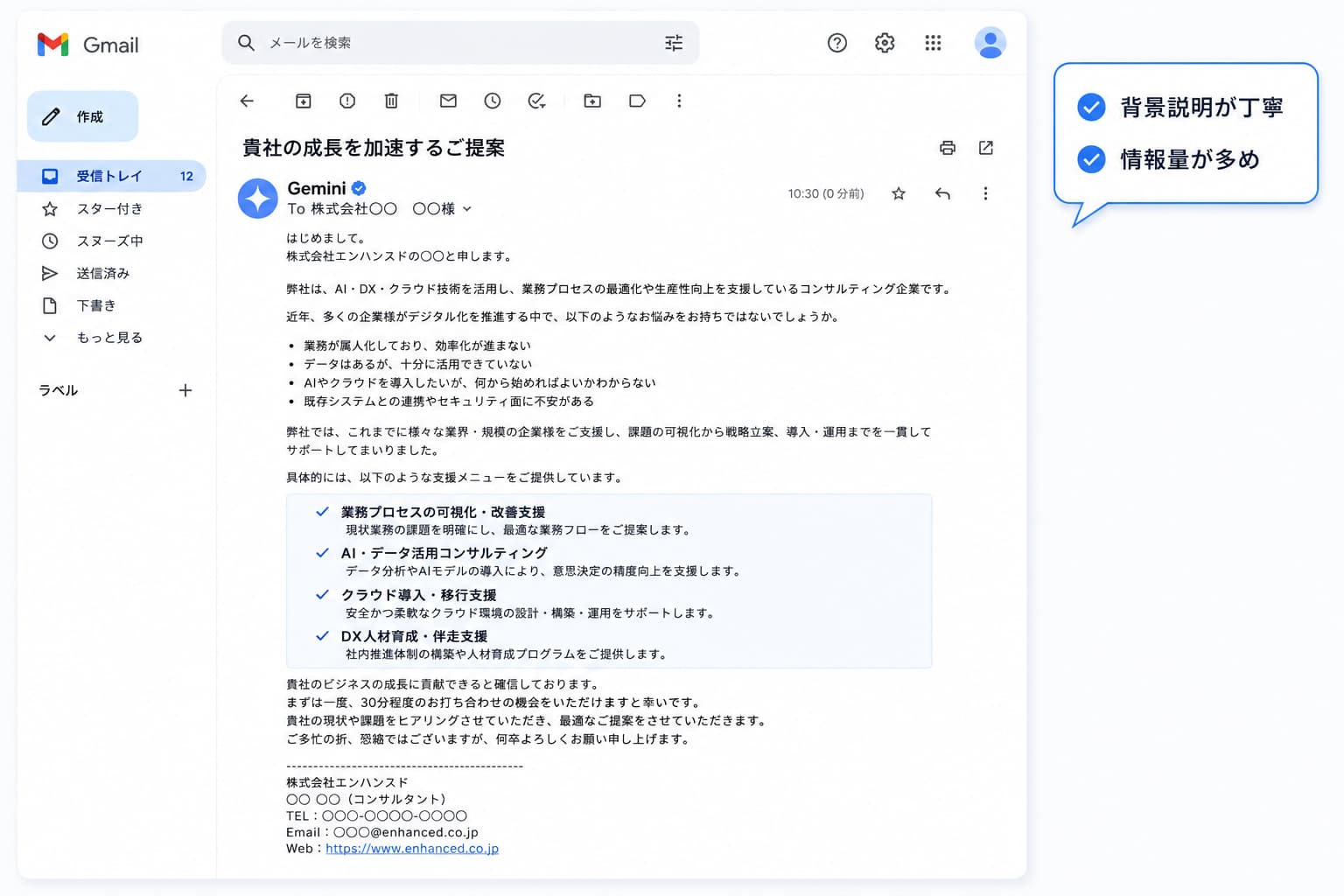
Task: Click the DX人材育成・伴走支援 item
Action: click(414, 636)
